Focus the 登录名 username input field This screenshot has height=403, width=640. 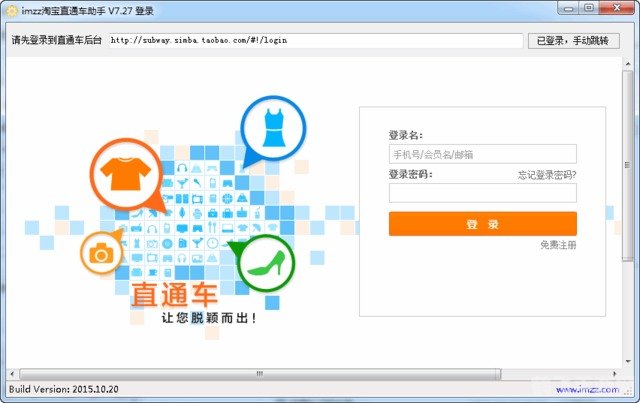[x=482, y=155]
